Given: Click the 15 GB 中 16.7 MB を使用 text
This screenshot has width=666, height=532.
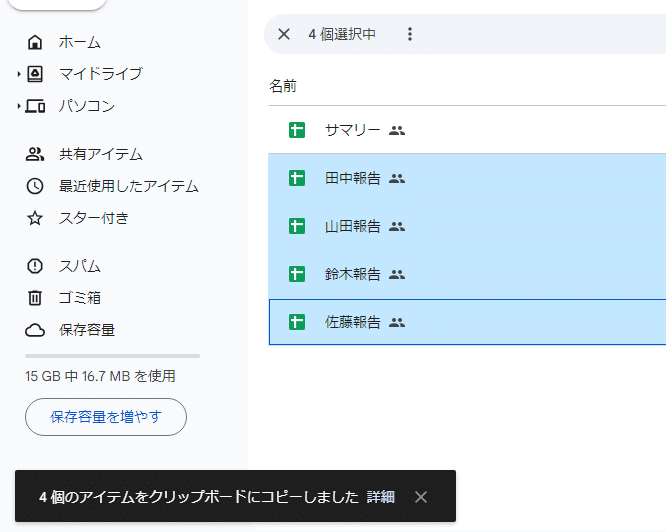Looking at the screenshot, I should click(100, 376).
